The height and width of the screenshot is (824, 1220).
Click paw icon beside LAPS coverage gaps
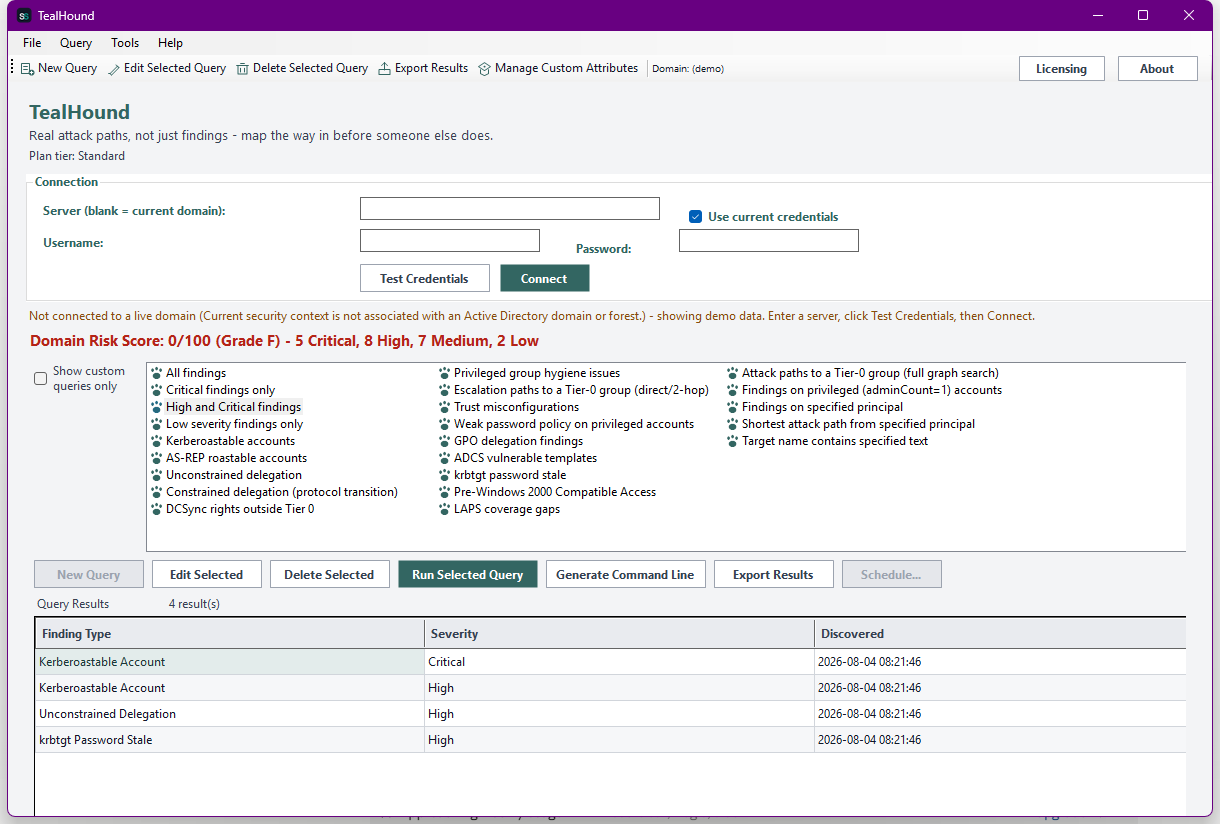pos(445,509)
